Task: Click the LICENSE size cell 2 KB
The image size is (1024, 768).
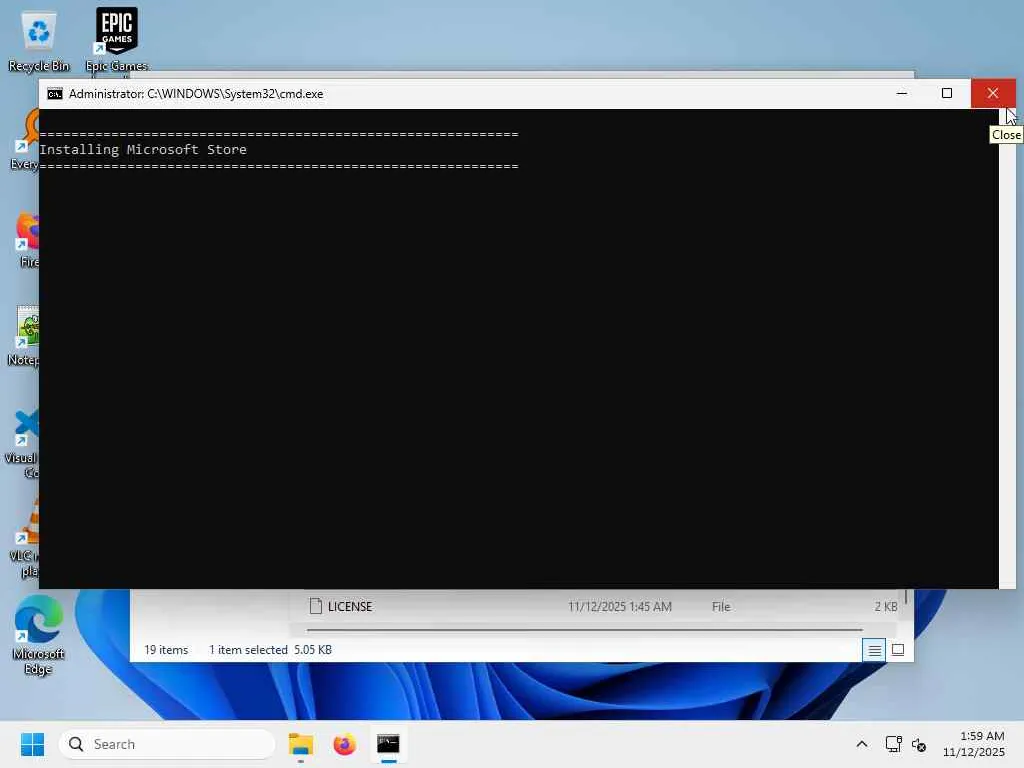Action: pos(886,607)
